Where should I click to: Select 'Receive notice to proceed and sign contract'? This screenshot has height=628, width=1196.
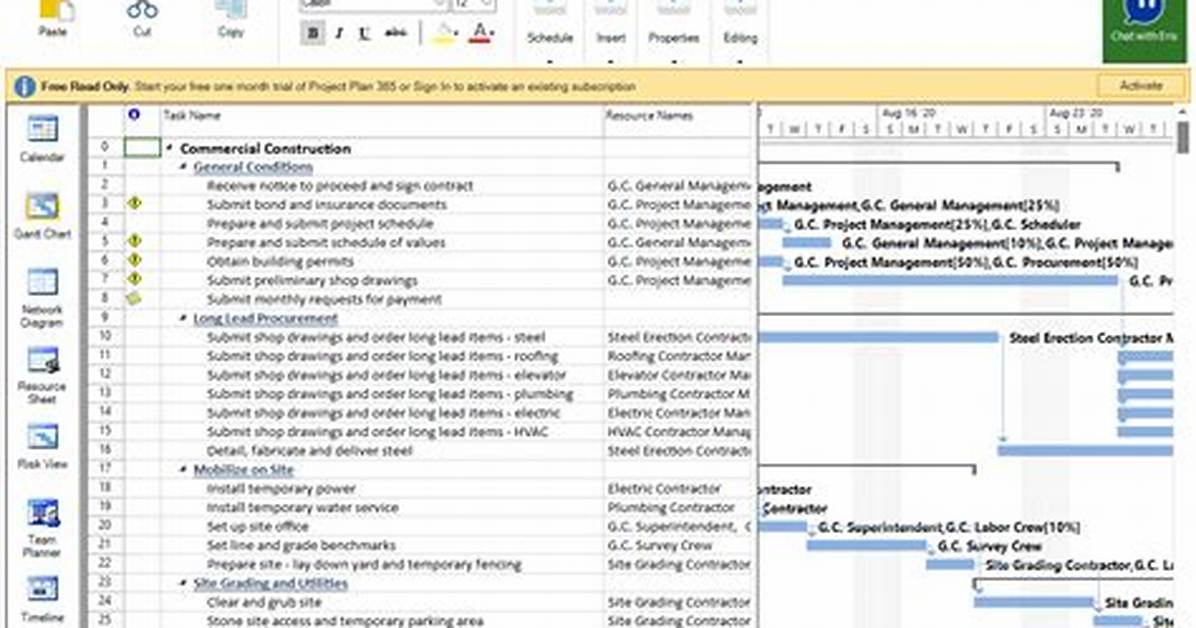tap(339, 185)
